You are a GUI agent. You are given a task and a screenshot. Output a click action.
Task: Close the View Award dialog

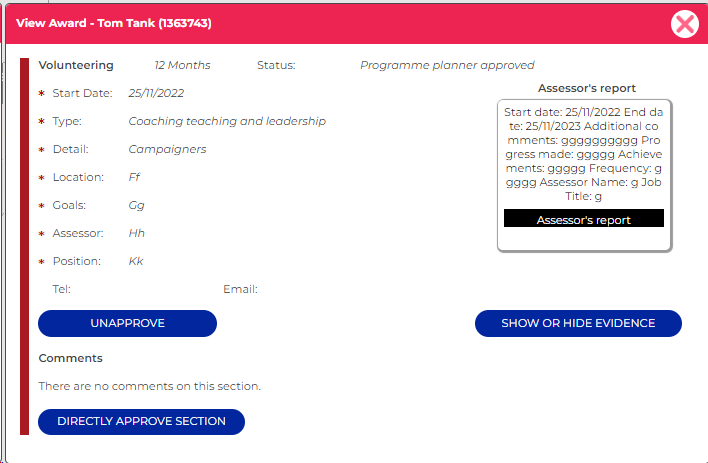pyautogui.click(x=684, y=24)
